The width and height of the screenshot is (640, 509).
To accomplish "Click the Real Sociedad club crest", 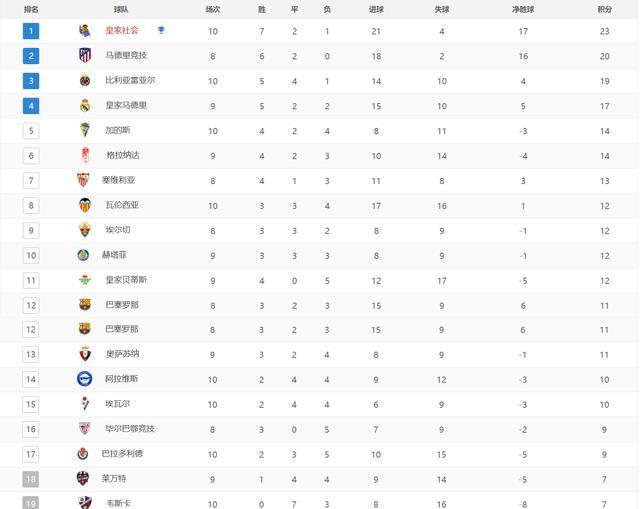I will [85, 31].
